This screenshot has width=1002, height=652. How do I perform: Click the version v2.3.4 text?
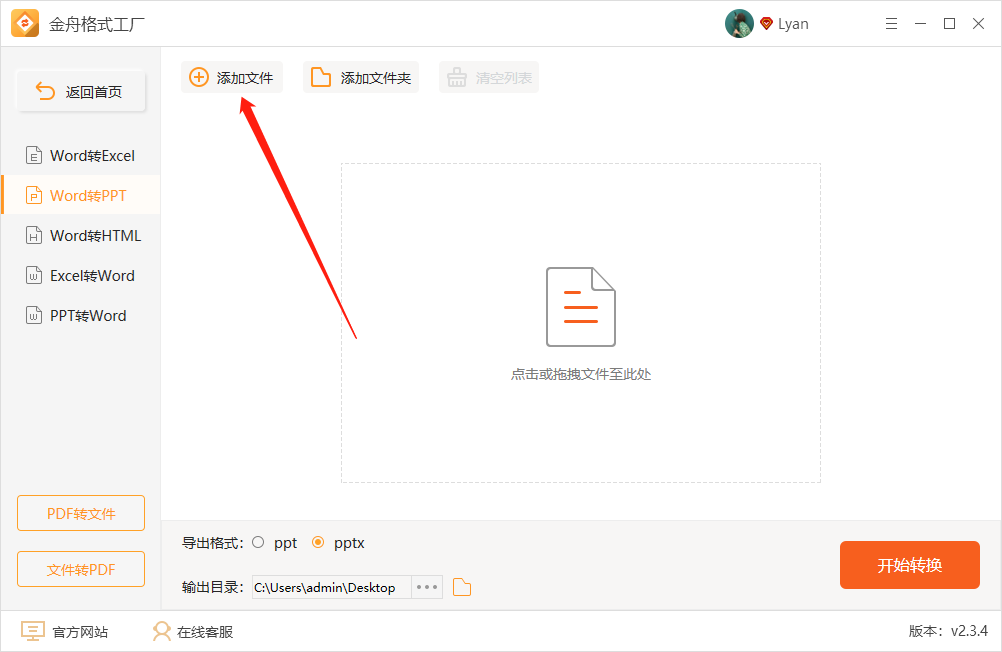click(948, 631)
